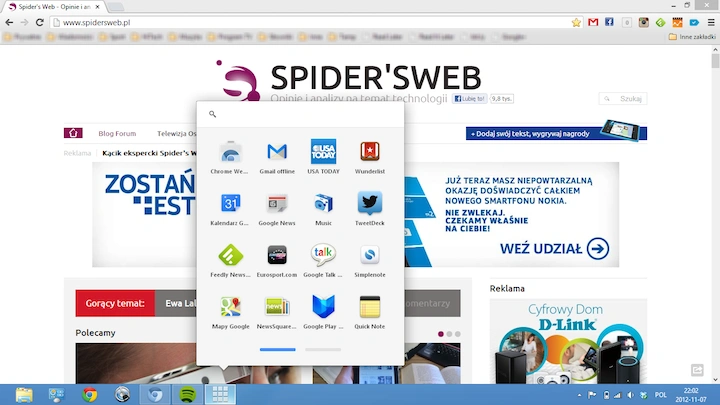Open the TweetDeck app

[370, 209]
